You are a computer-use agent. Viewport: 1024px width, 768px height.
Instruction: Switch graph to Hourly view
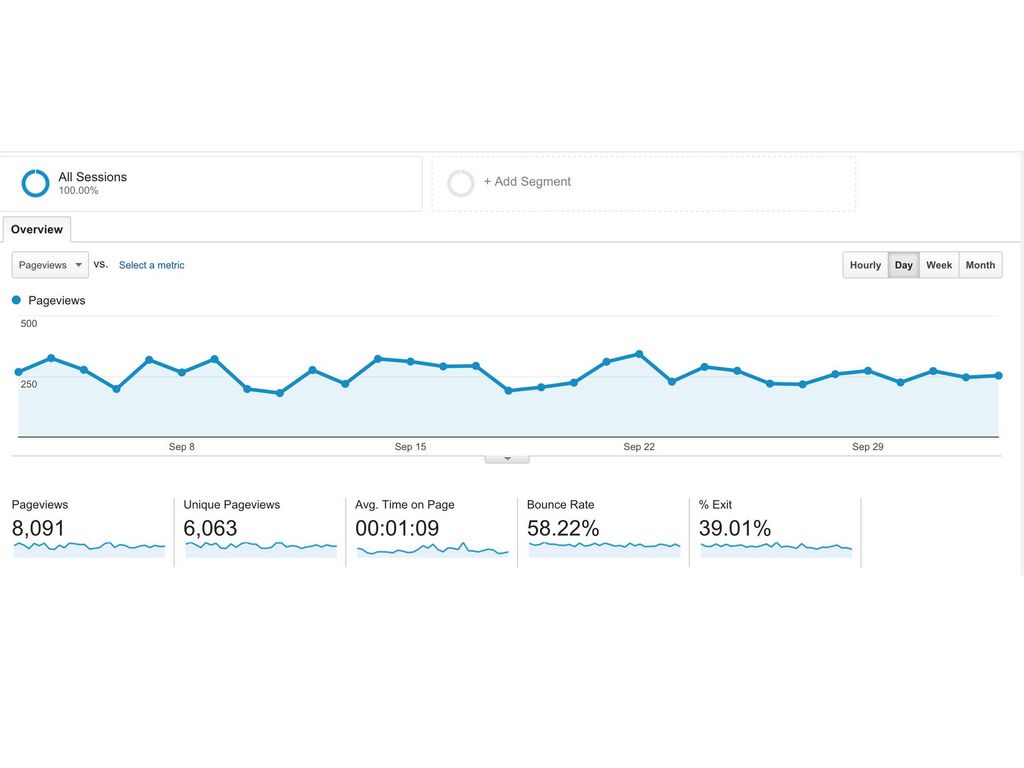[865, 265]
